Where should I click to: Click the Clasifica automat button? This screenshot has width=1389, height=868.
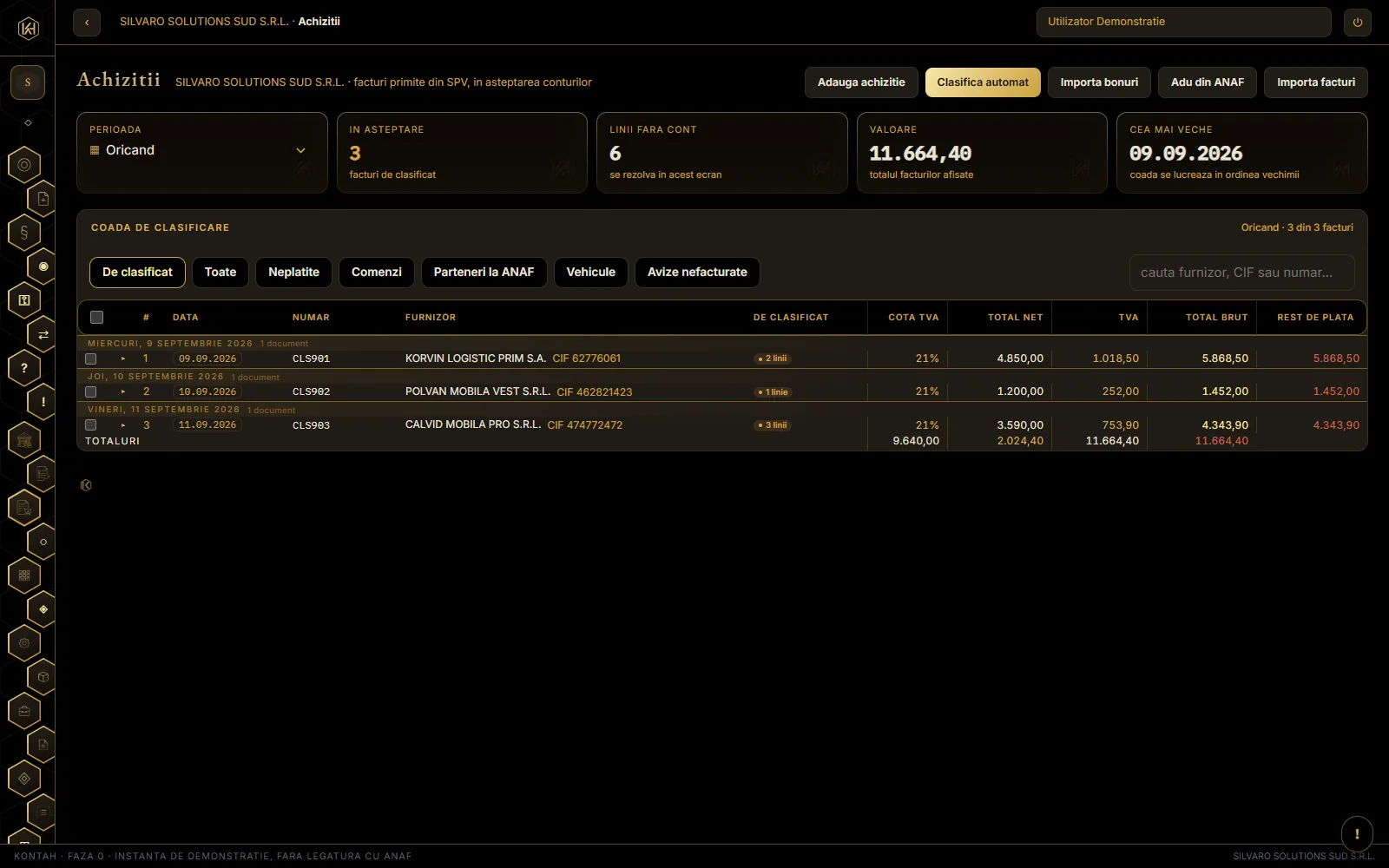tap(983, 82)
